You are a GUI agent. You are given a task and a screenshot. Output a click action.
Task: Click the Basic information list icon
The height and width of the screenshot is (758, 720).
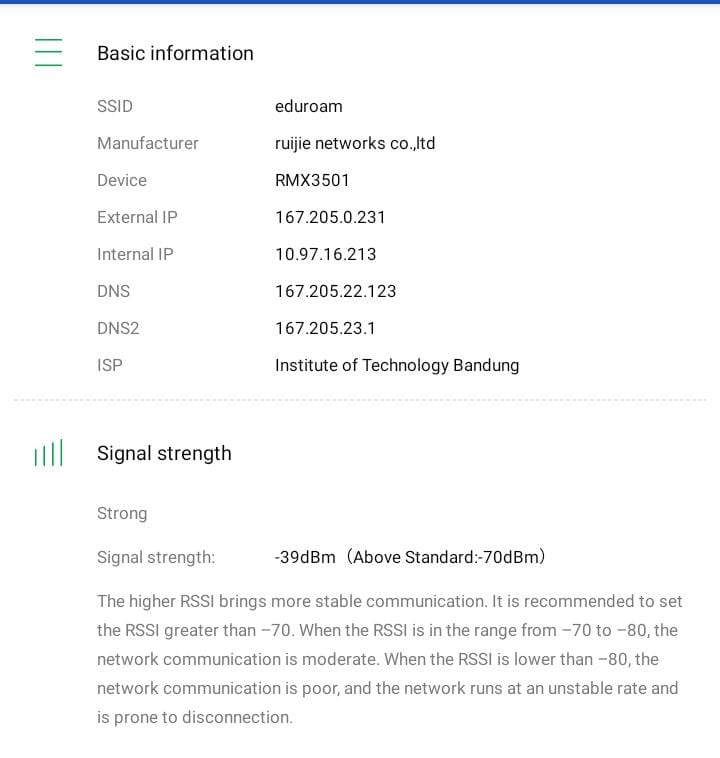(x=48, y=53)
